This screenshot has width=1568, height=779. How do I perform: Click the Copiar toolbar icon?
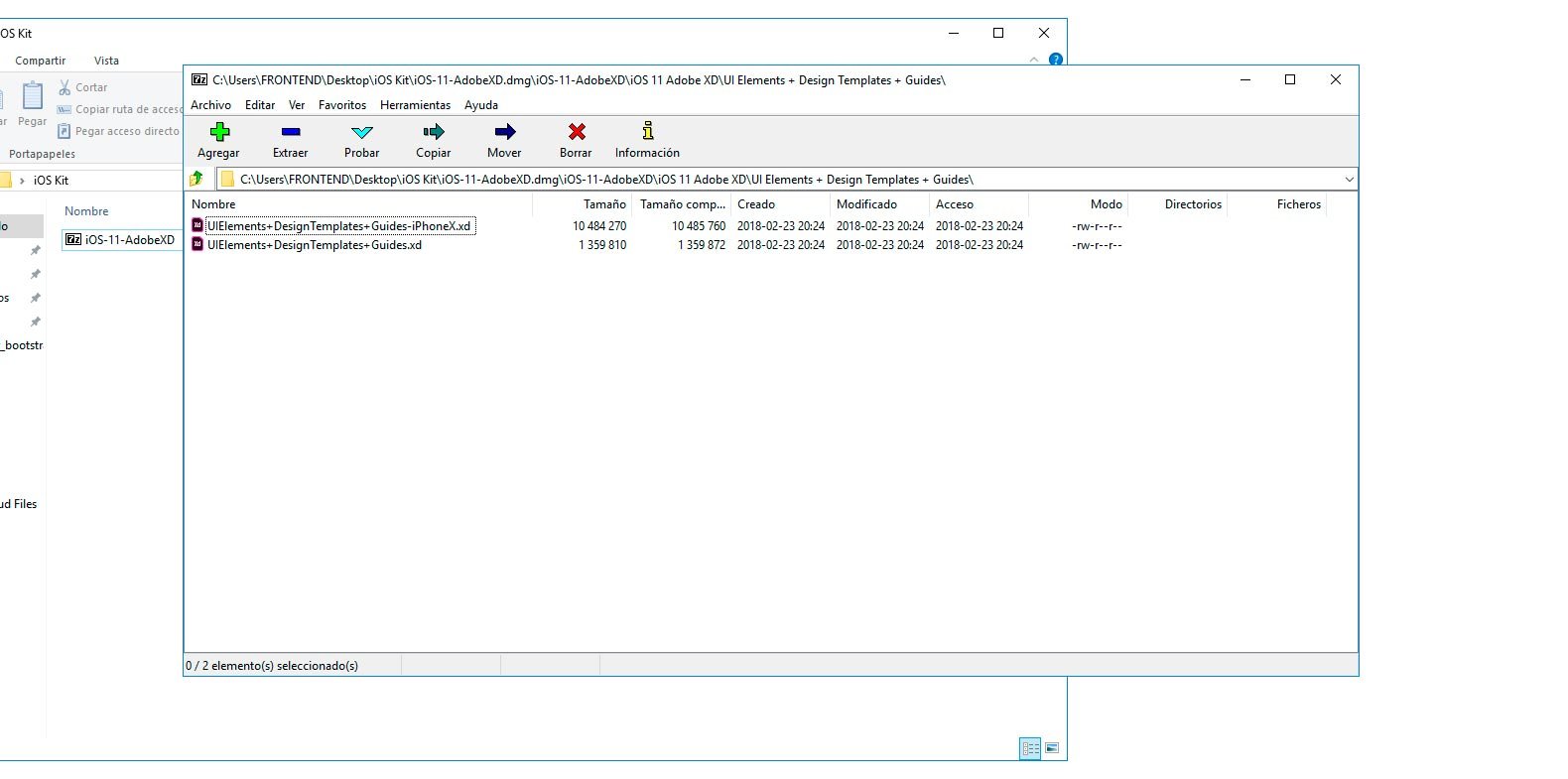pyautogui.click(x=434, y=132)
